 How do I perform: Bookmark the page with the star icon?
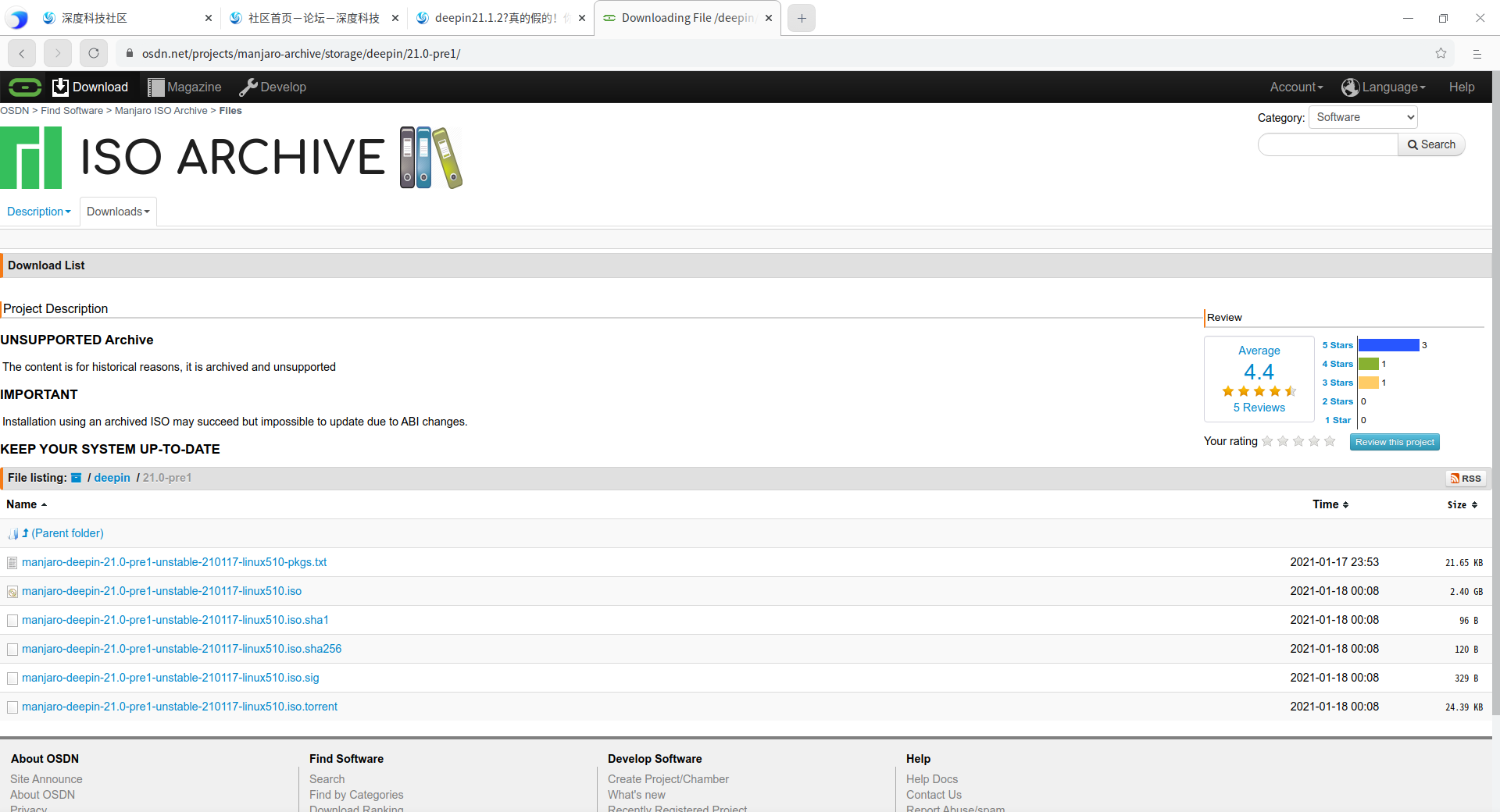pyautogui.click(x=1441, y=53)
